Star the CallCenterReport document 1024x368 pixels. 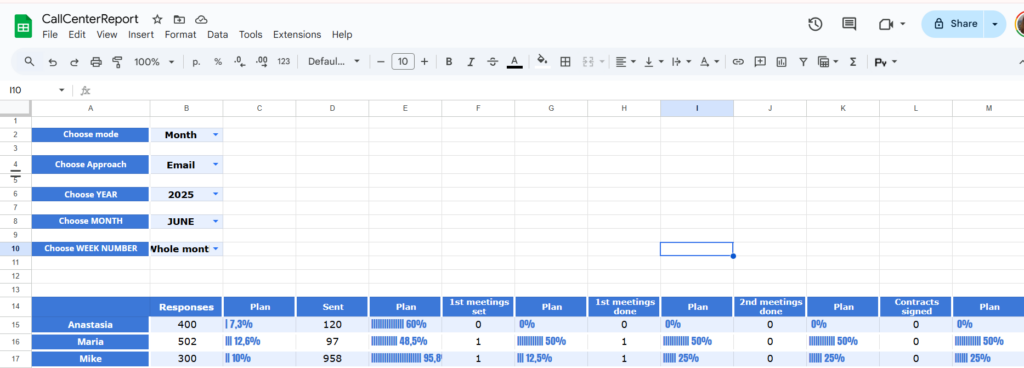click(157, 20)
